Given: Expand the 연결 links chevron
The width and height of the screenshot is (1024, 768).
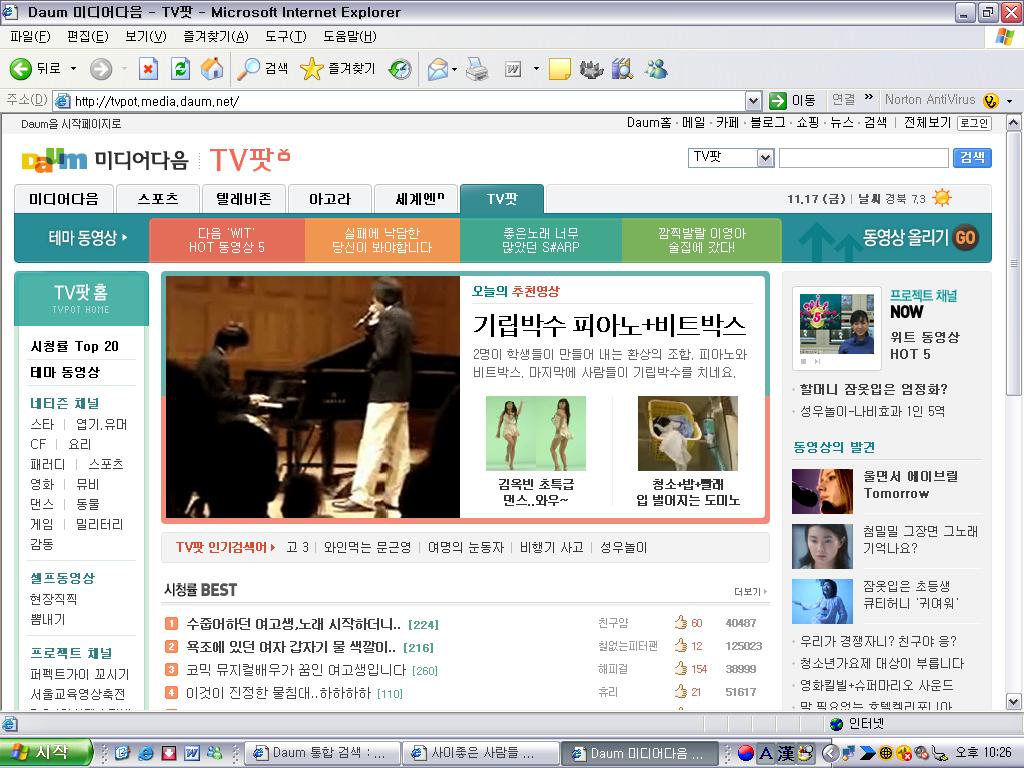Looking at the screenshot, I should point(869,98).
